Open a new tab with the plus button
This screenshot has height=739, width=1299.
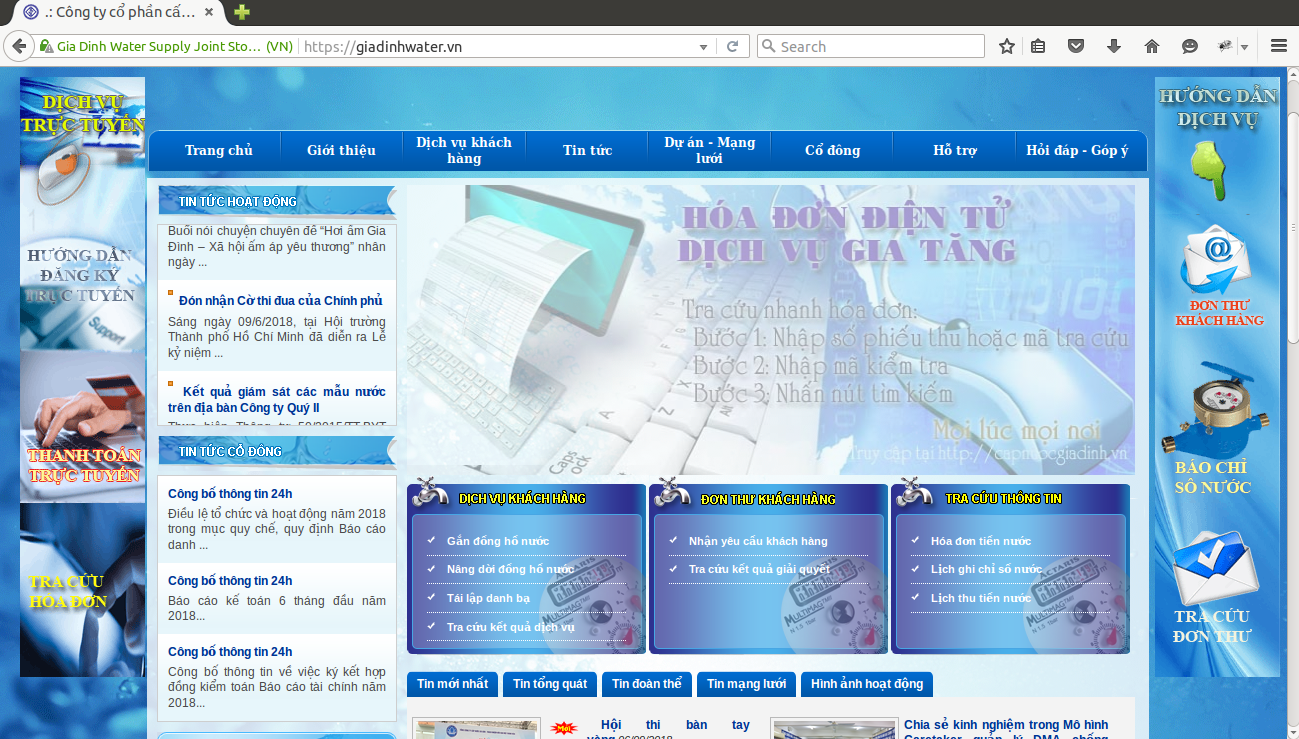pyautogui.click(x=241, y=12)
